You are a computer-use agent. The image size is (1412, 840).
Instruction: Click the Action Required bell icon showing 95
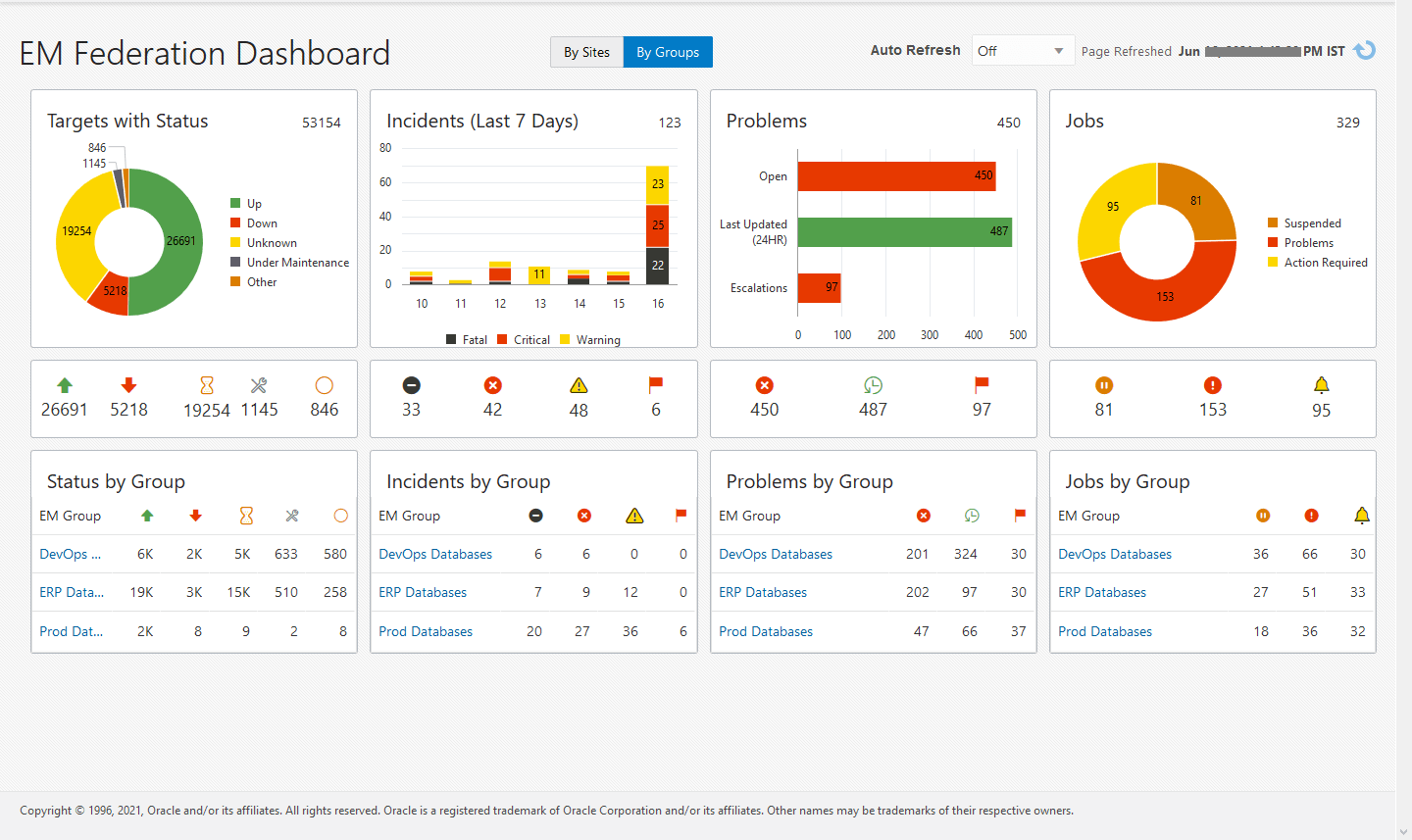1321,384
